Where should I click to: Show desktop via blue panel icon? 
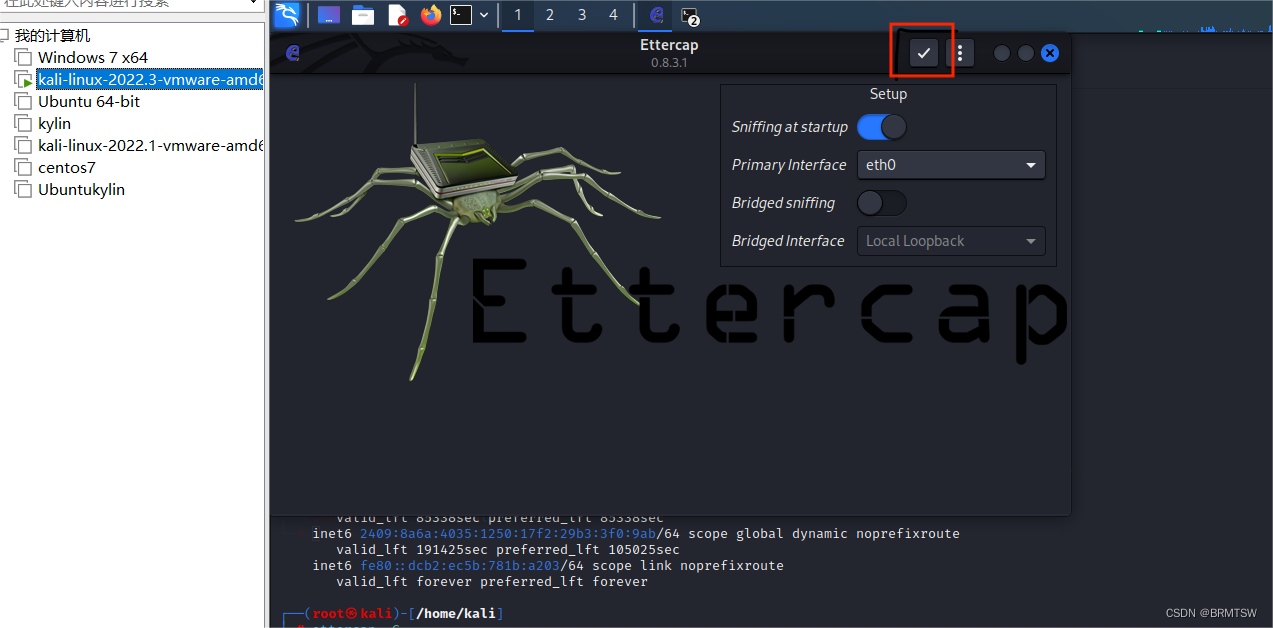(x=329, y=15)
